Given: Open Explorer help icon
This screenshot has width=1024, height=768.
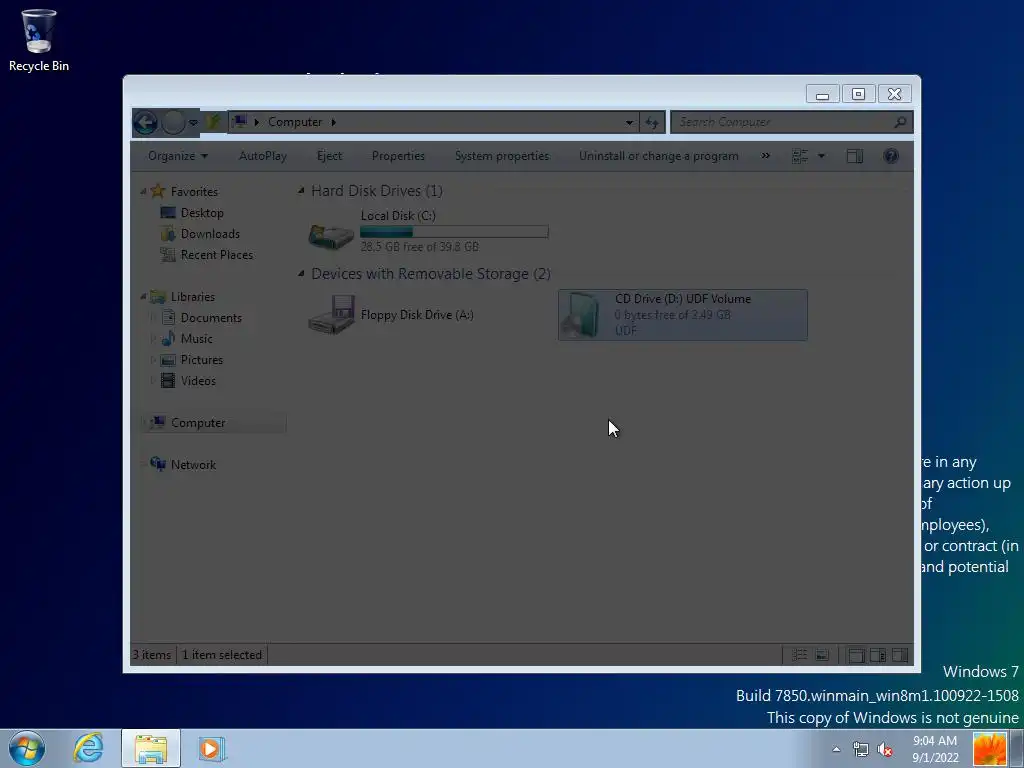Looking at the screenshot, I should coord(891,156).
